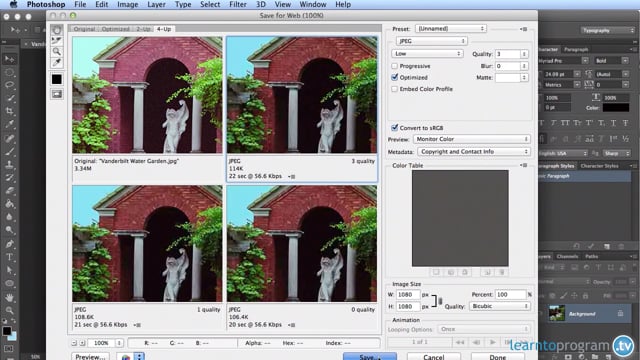The height and width of the screenshot is (360, 640).
Task: Select the Hand tool in Save for Web
Action: click(57, 30)
